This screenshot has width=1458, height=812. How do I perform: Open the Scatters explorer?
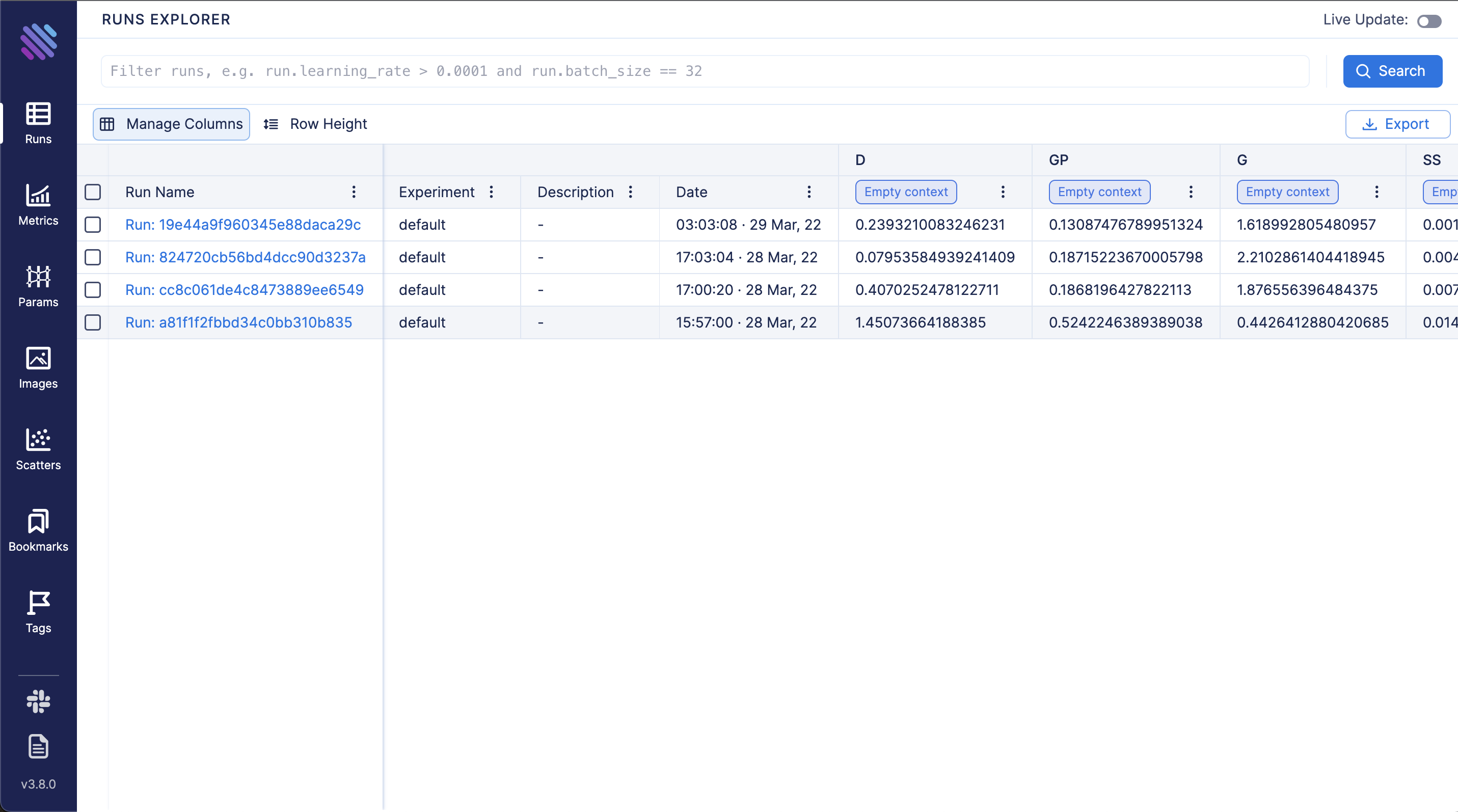pyautogui.click(x=39, y=449)
